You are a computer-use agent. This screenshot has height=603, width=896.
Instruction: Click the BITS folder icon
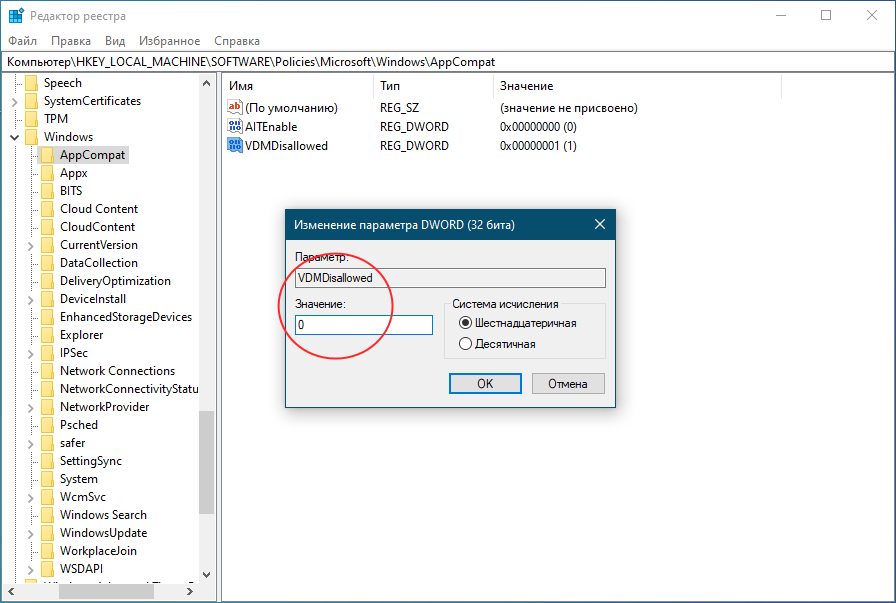point(48,191)
